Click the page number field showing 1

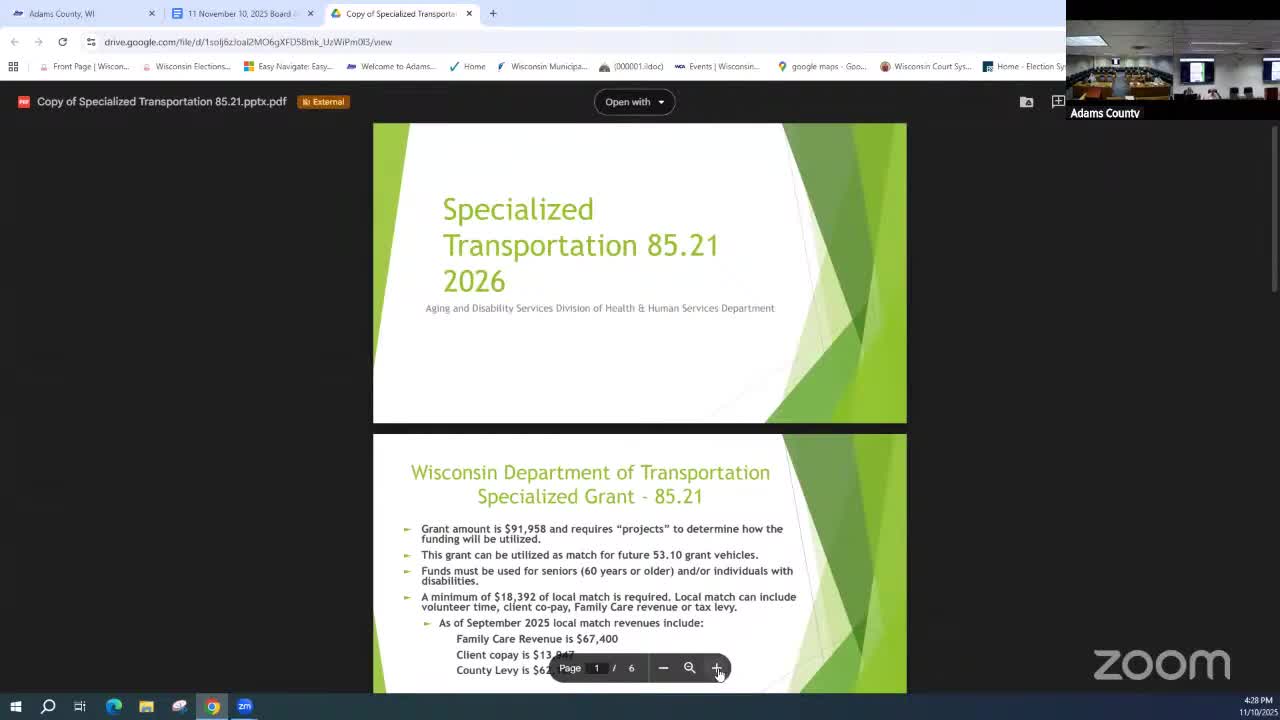click(x=597, y=668)
